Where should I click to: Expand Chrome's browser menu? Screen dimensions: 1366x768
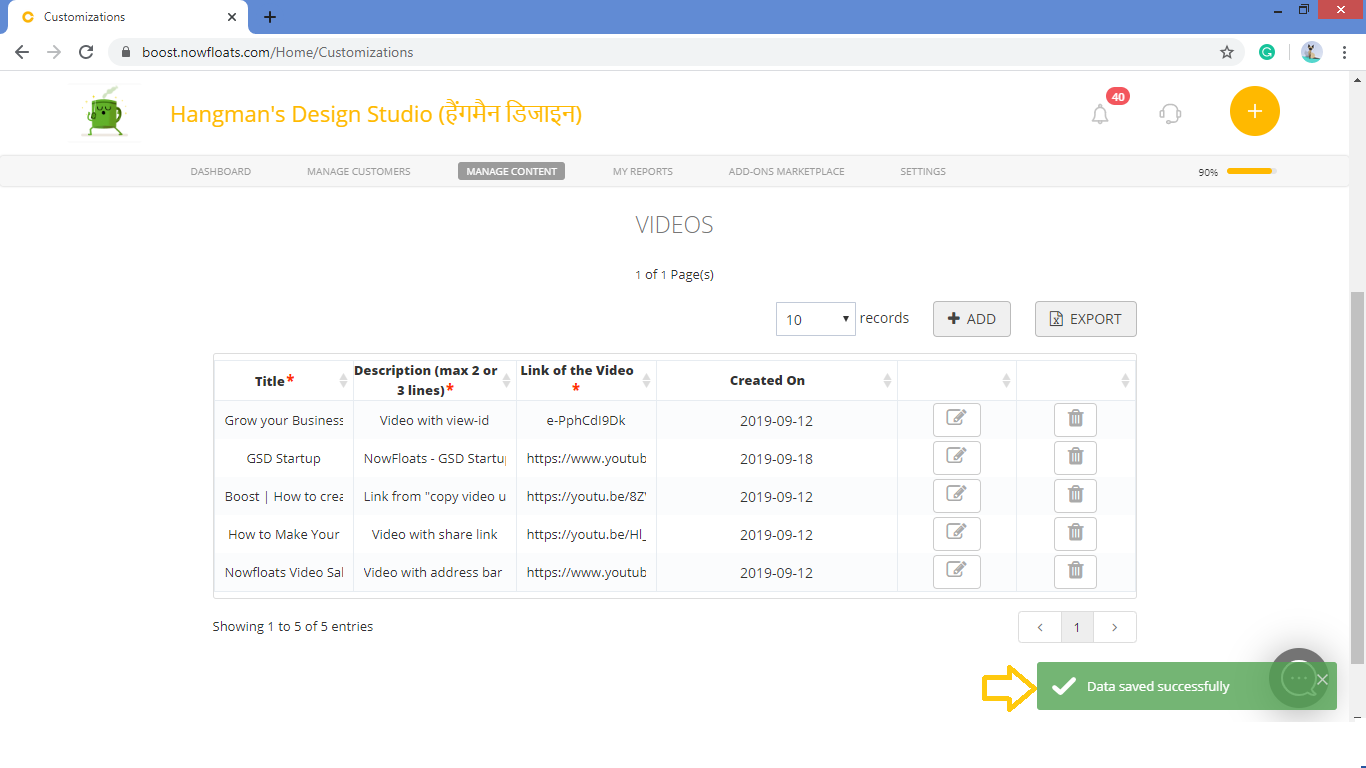click(1344, 52)
